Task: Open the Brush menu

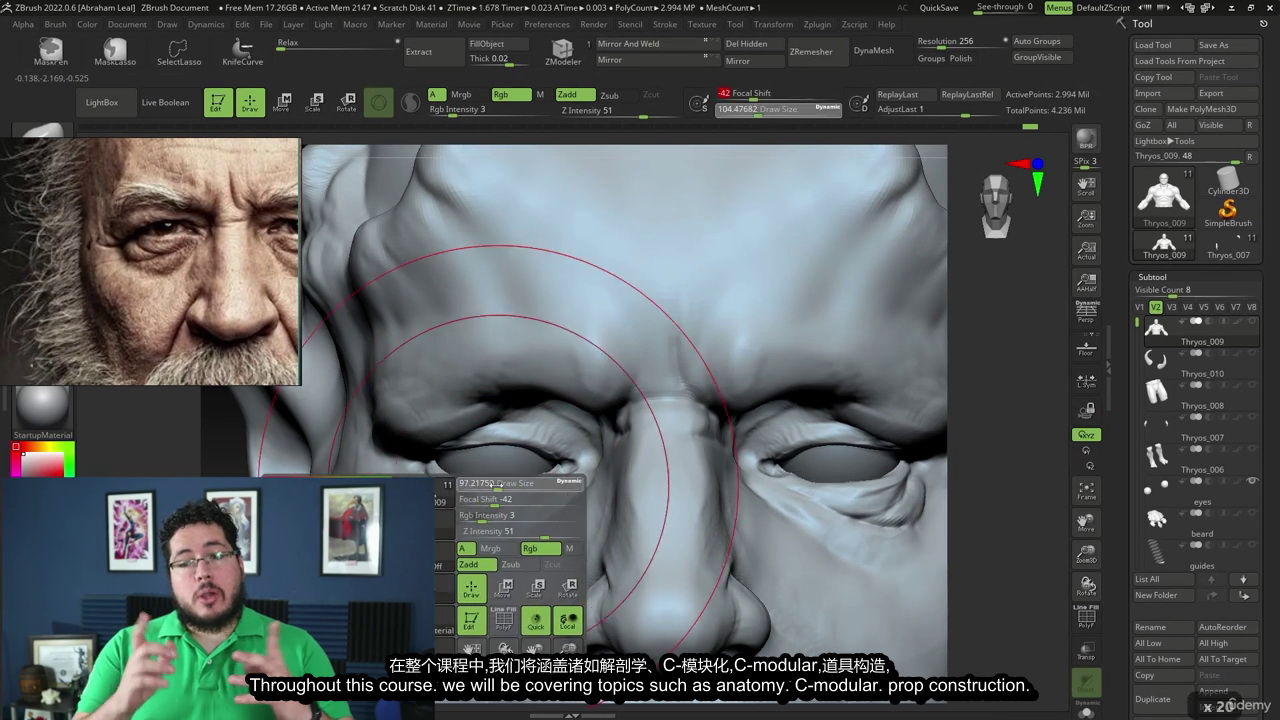Action: [x=56, y=24]
